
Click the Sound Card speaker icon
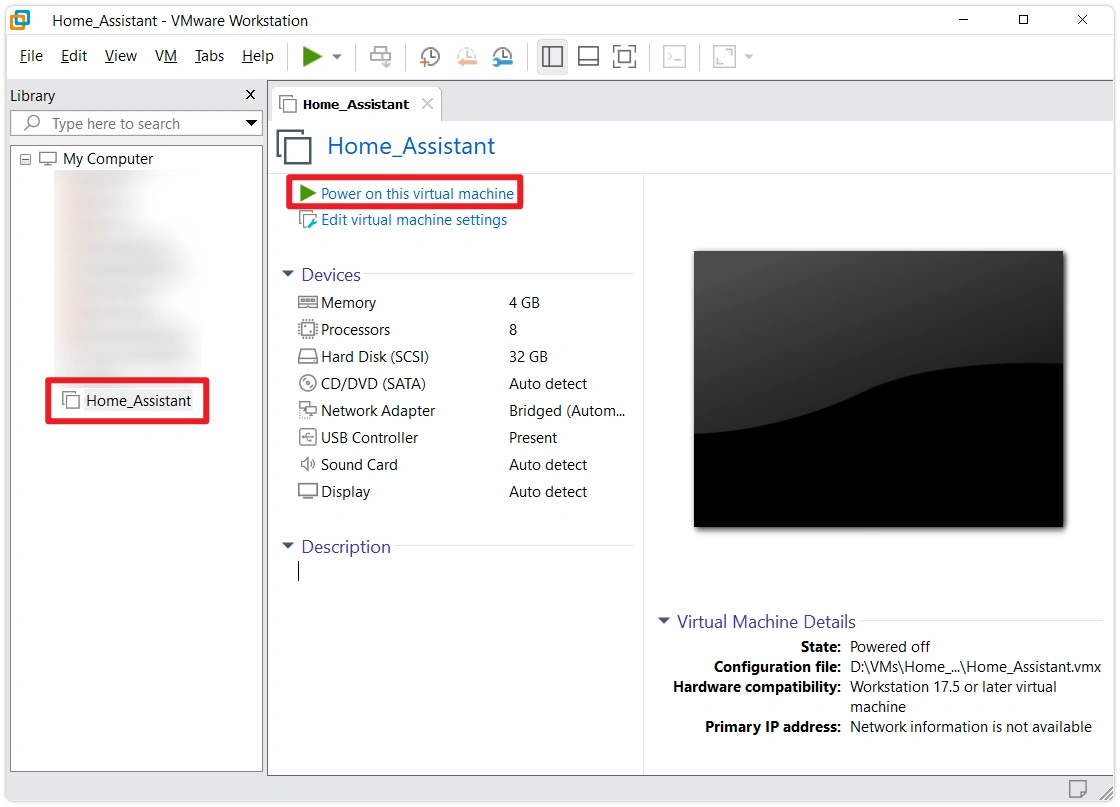click(x=307, y=464)
